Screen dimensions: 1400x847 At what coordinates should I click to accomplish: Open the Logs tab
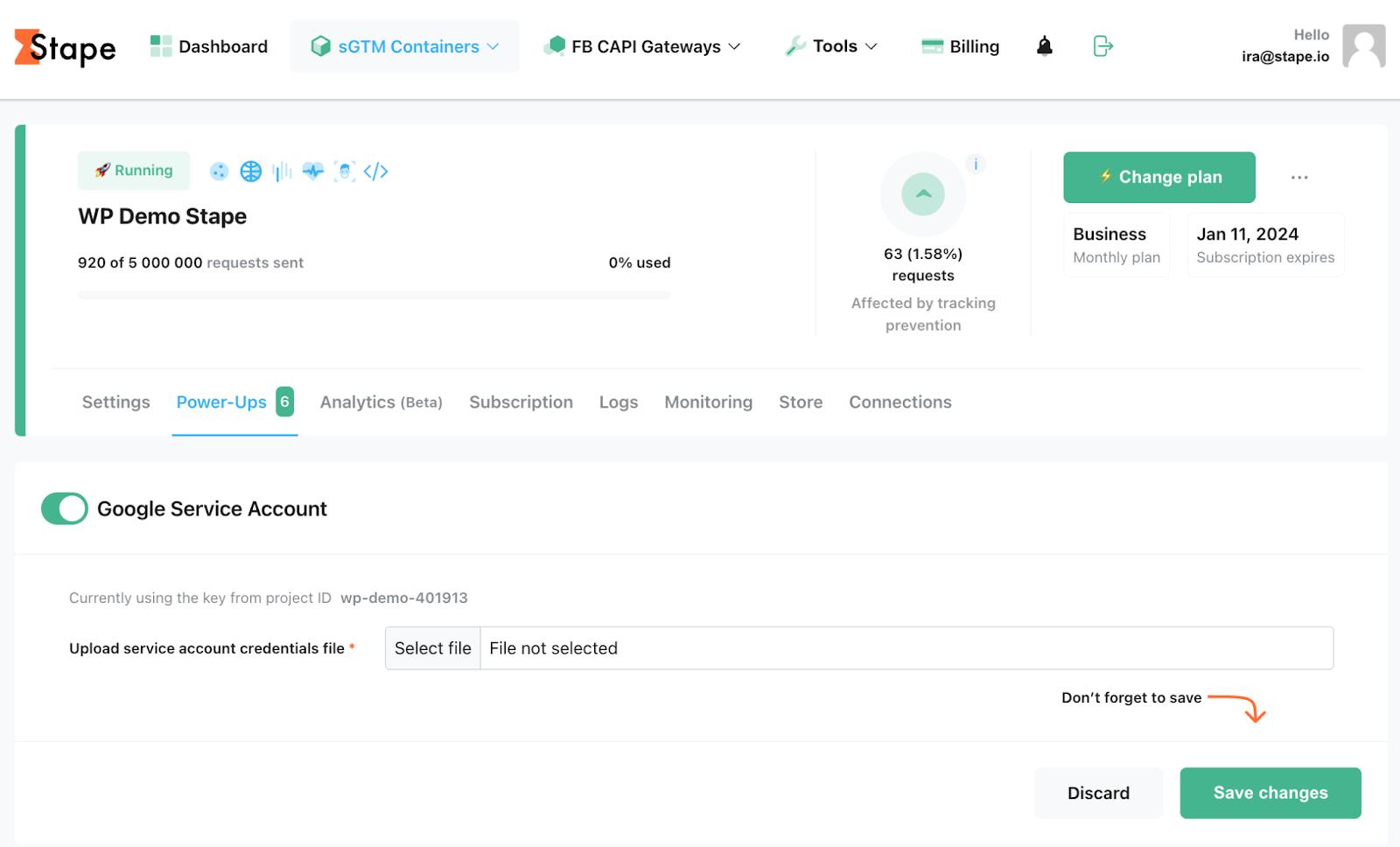click(619, 402)
